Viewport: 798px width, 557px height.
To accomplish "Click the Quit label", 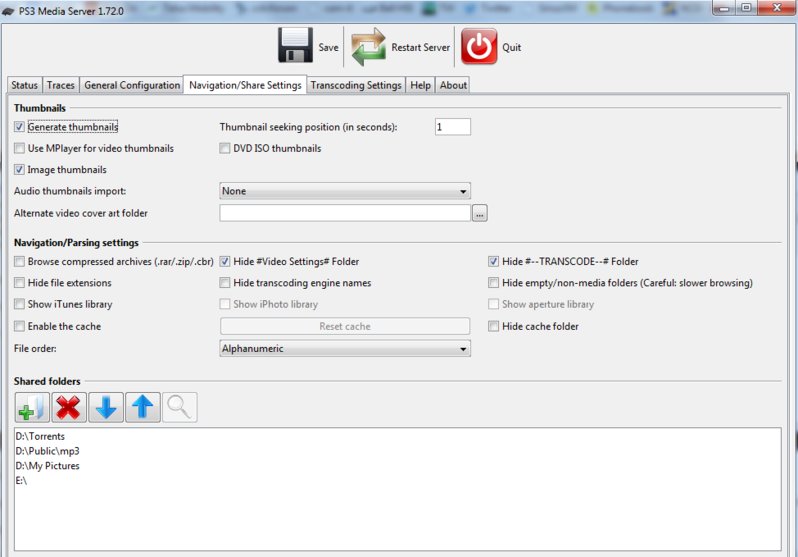I will tap(511, 47).
